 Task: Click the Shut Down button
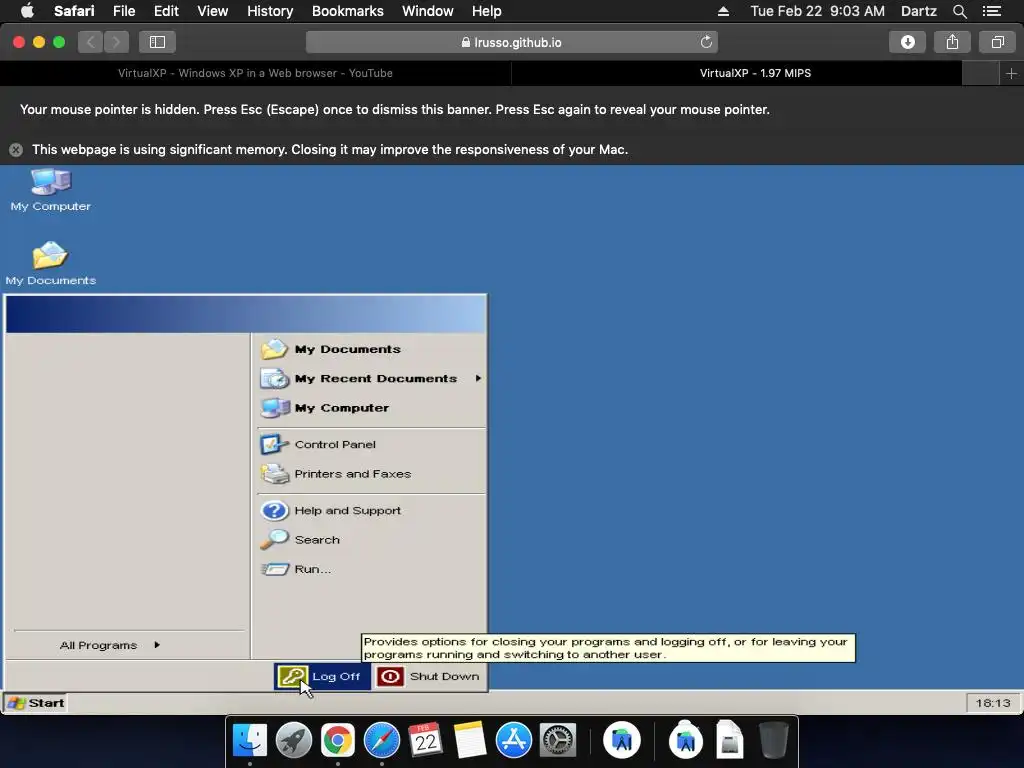pyautogui.click(x=429, y=677)
